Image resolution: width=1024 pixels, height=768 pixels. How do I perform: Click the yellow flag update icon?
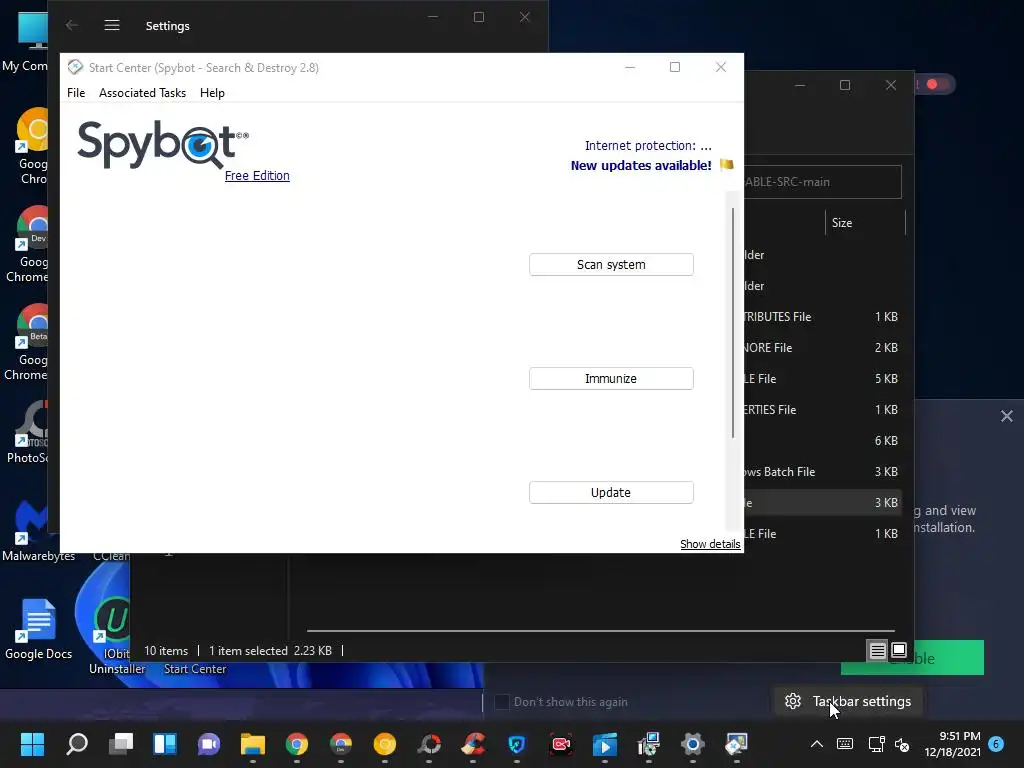click(x=726, y=165)
